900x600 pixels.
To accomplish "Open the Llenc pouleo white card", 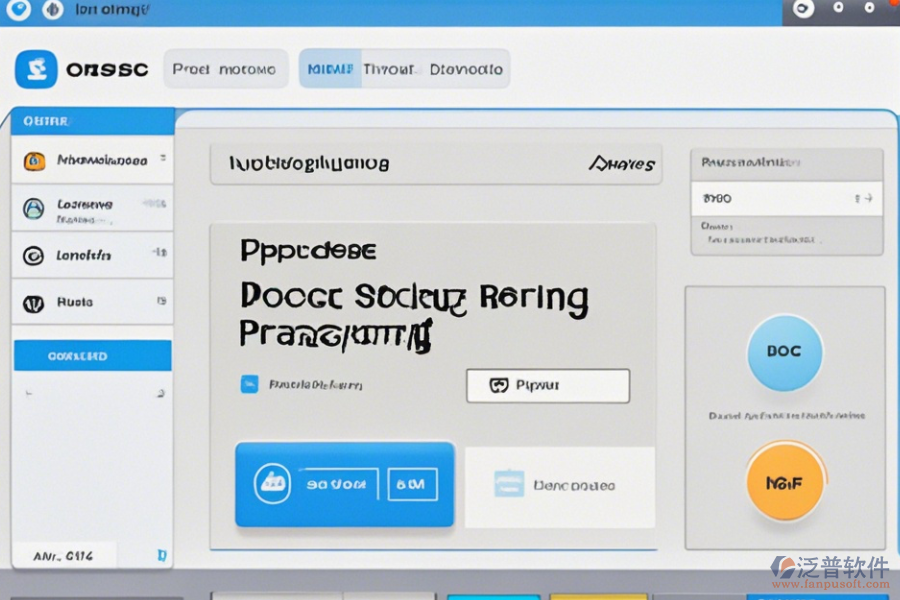I will (560, 487).
